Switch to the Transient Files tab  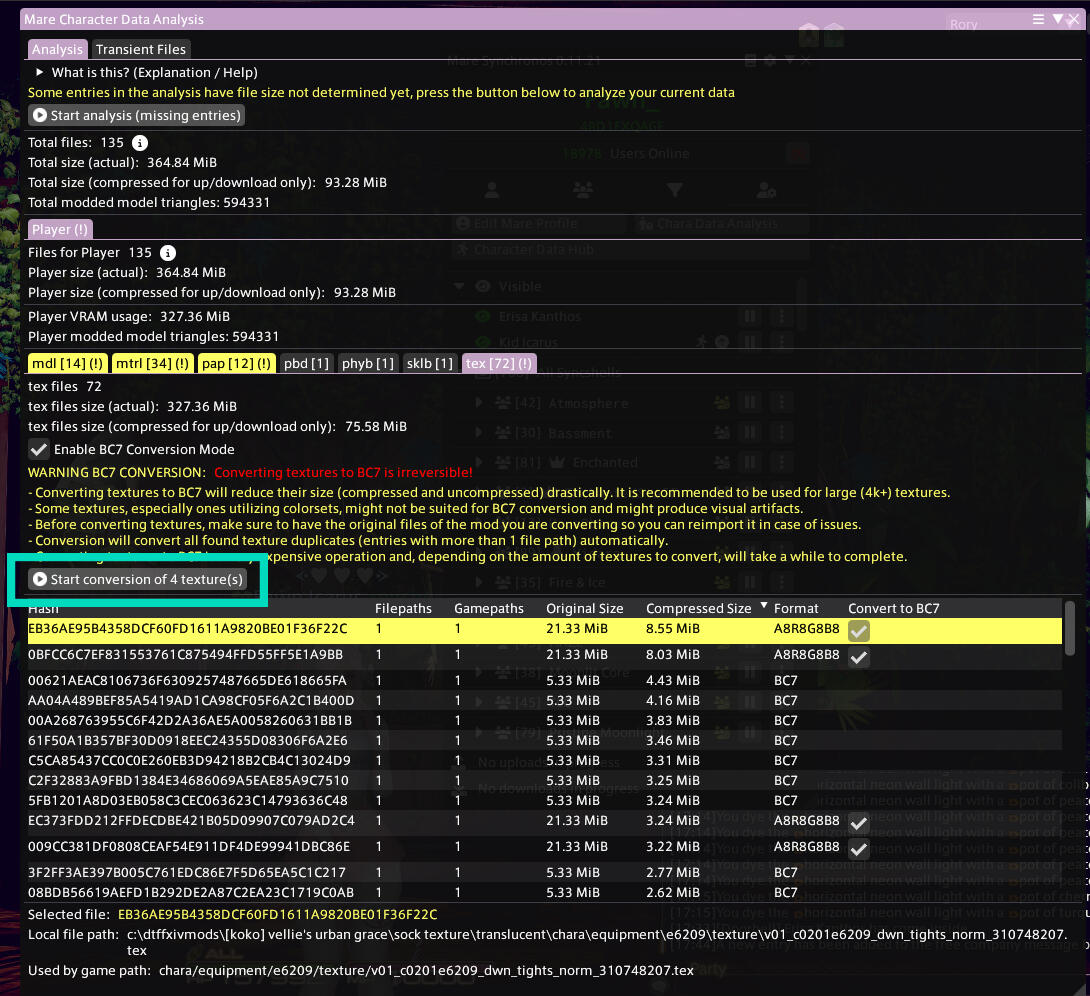pyautogui.click(x=140, y=49)
